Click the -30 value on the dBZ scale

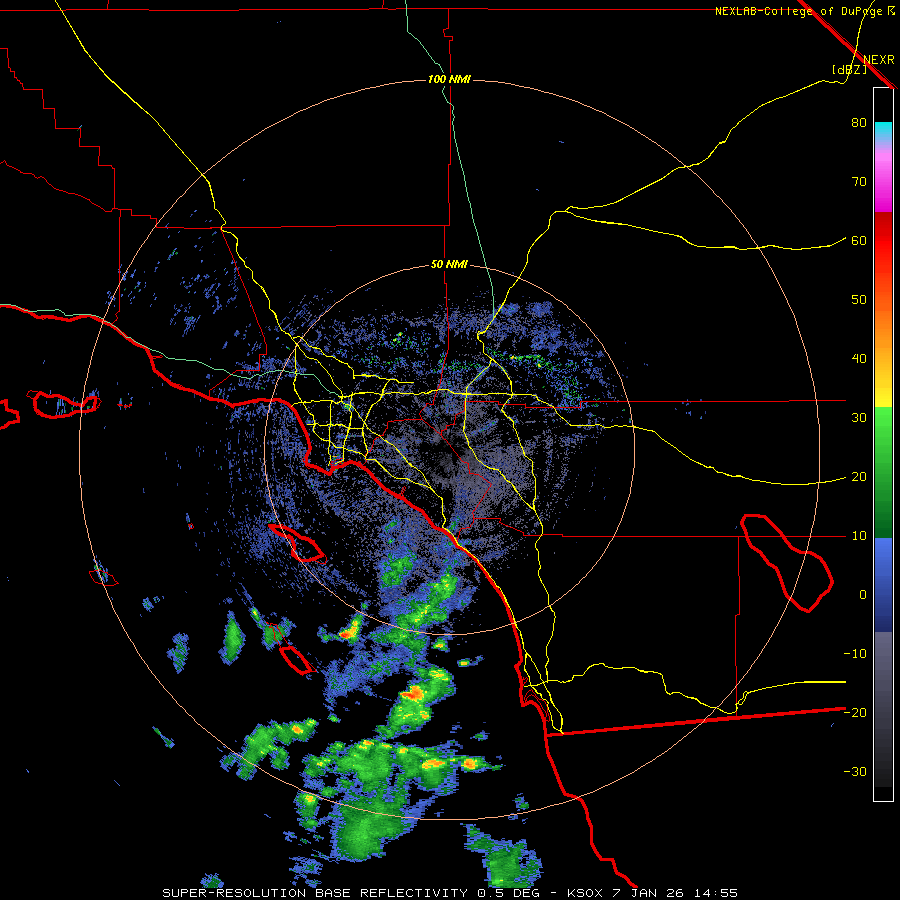(x=855, y=772)
